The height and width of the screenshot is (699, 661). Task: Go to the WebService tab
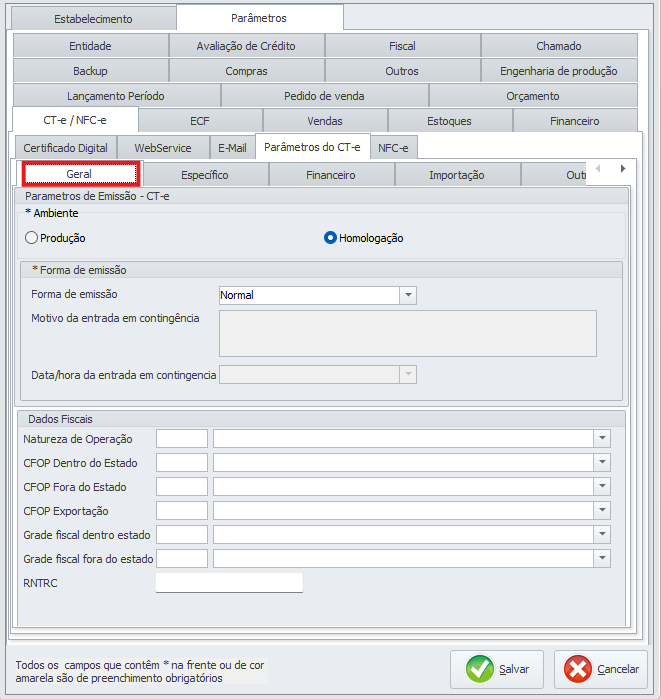pos(162,148)
